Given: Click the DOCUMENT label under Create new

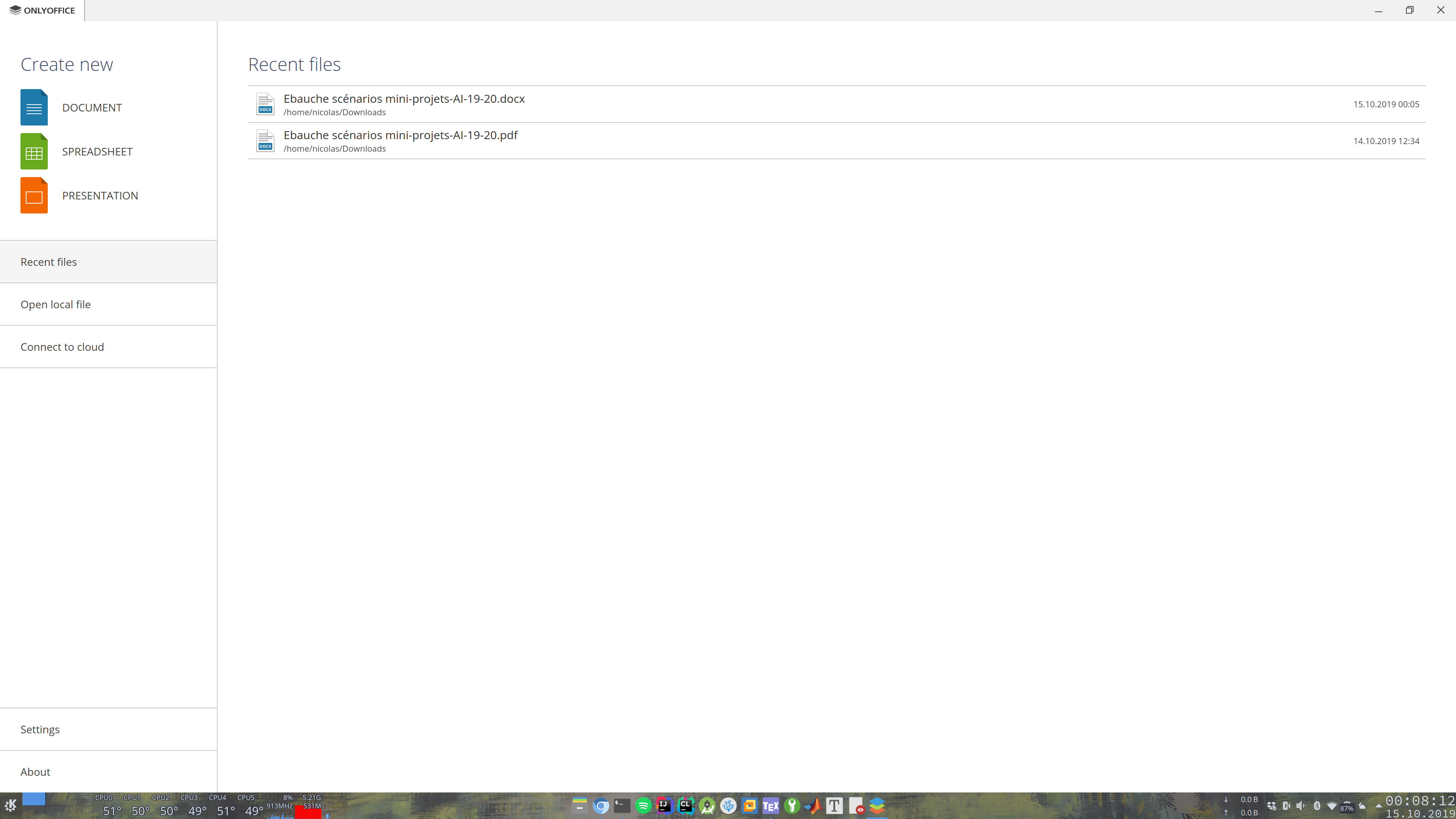Looking at the screenshot, I should pos(91,107).
